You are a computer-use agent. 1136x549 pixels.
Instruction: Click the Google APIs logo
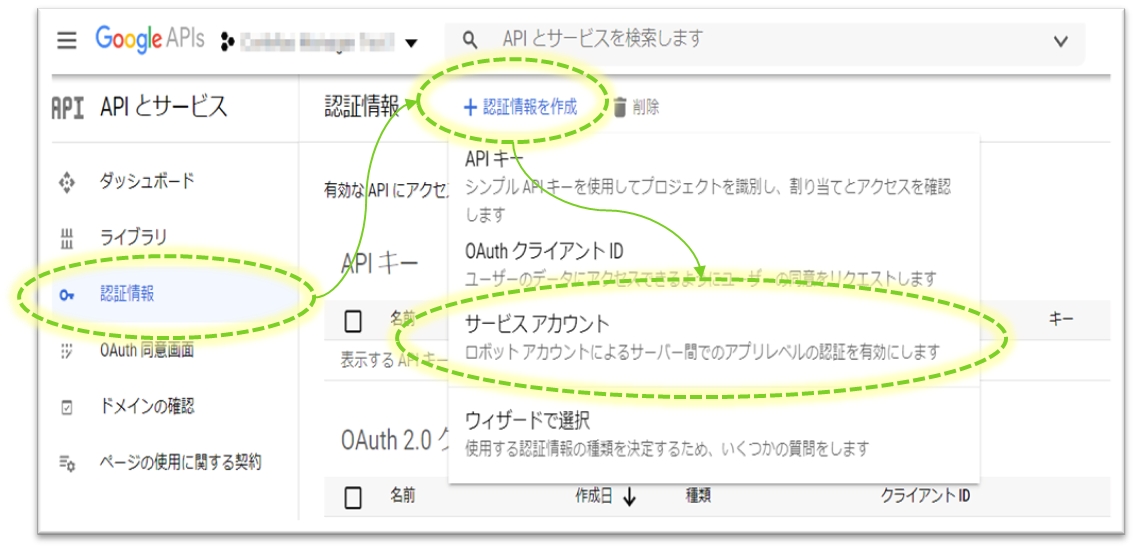(x=150, y=40)
